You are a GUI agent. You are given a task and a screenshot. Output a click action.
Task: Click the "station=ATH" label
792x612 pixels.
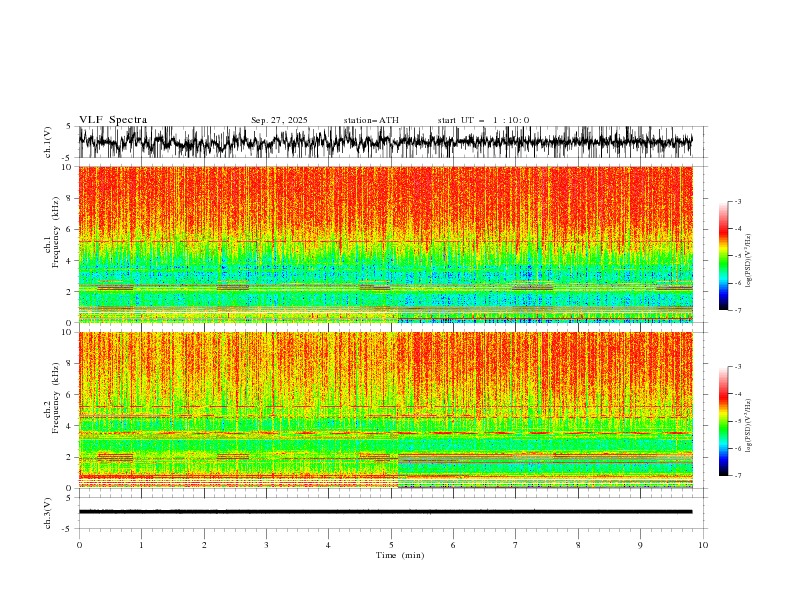pos(371,120)
